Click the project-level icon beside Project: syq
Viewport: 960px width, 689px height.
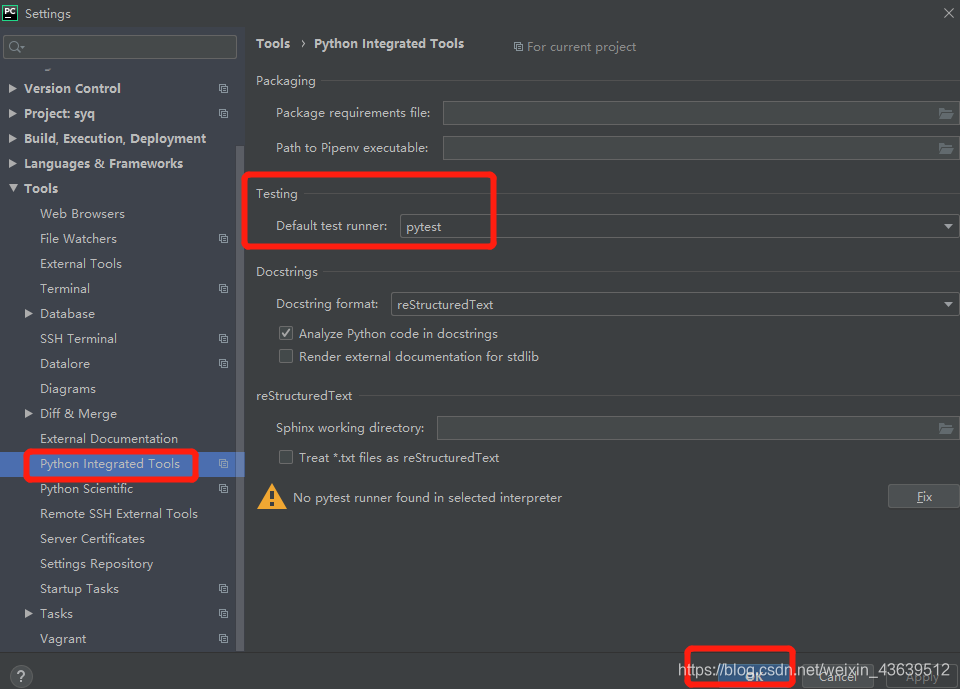pos(223,114)
